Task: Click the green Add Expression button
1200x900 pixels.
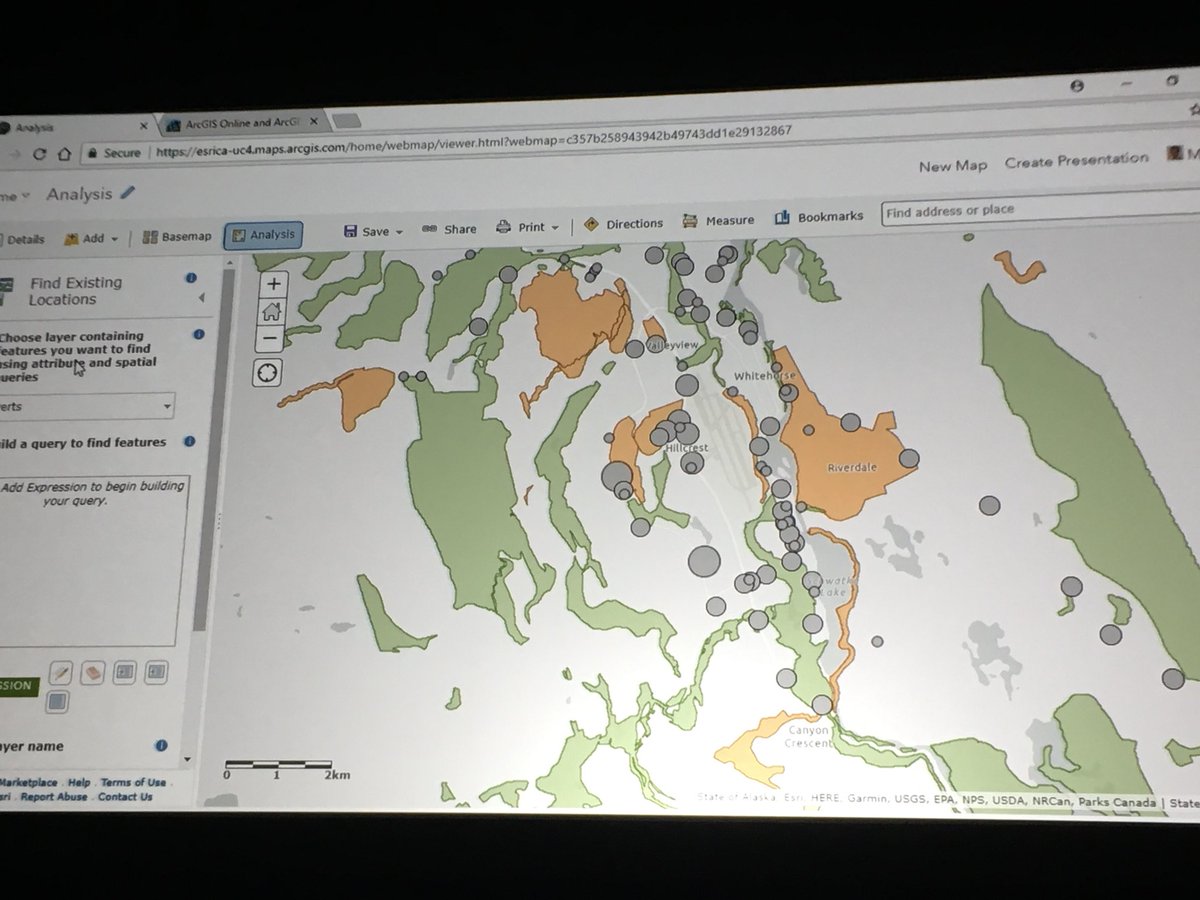Action: point(18,686)
